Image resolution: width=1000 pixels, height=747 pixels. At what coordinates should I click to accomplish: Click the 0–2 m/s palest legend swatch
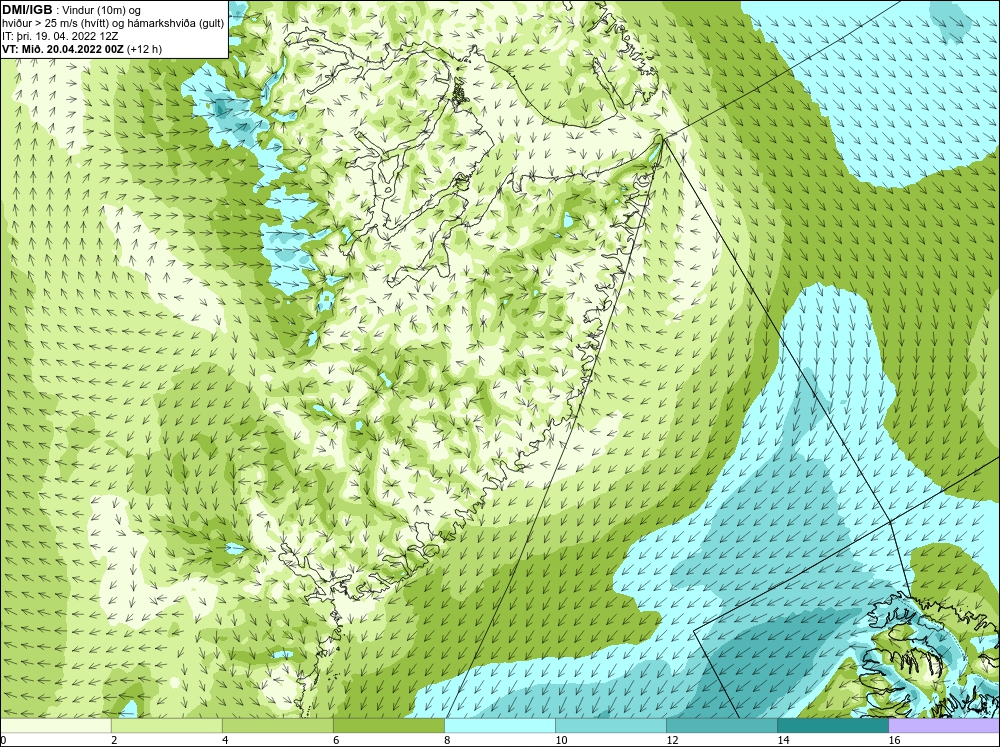coord(55,725)
